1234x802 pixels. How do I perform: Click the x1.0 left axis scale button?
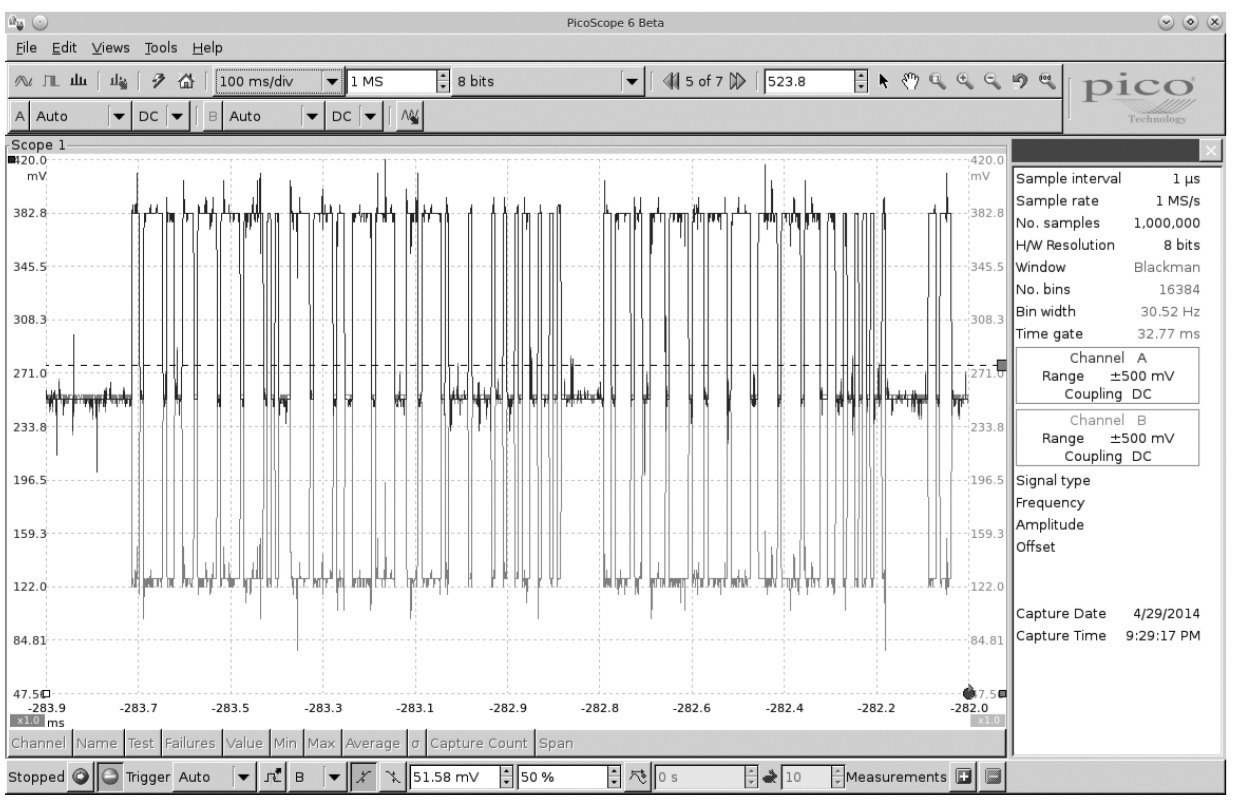(x=26, y=721)
